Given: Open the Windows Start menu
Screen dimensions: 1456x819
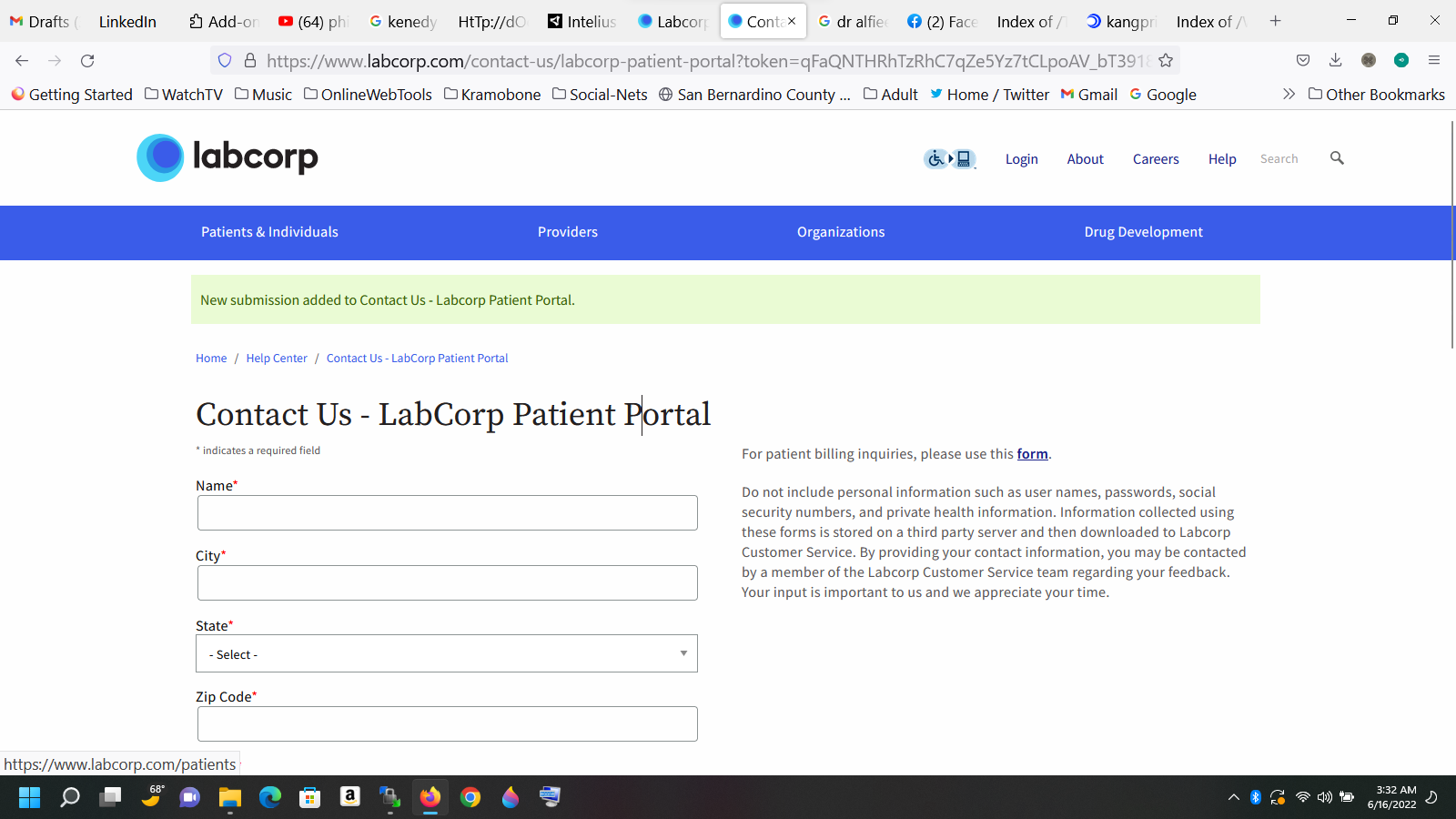Looking at the screenshot, I should (29, 797).
